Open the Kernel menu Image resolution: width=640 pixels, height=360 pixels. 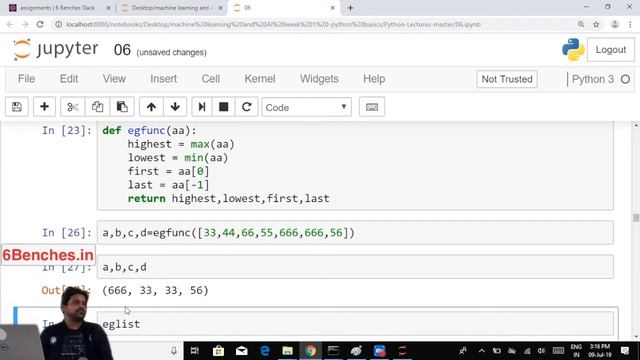260,79
